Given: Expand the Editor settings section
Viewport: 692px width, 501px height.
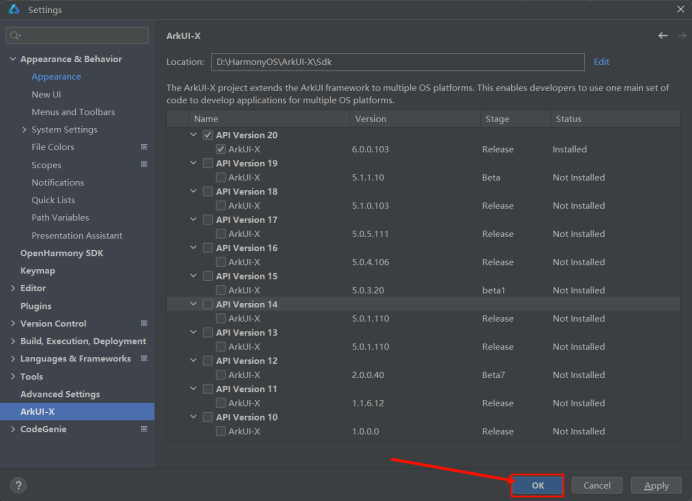Looking at the screenshot, I should click(x=13, y=288).
